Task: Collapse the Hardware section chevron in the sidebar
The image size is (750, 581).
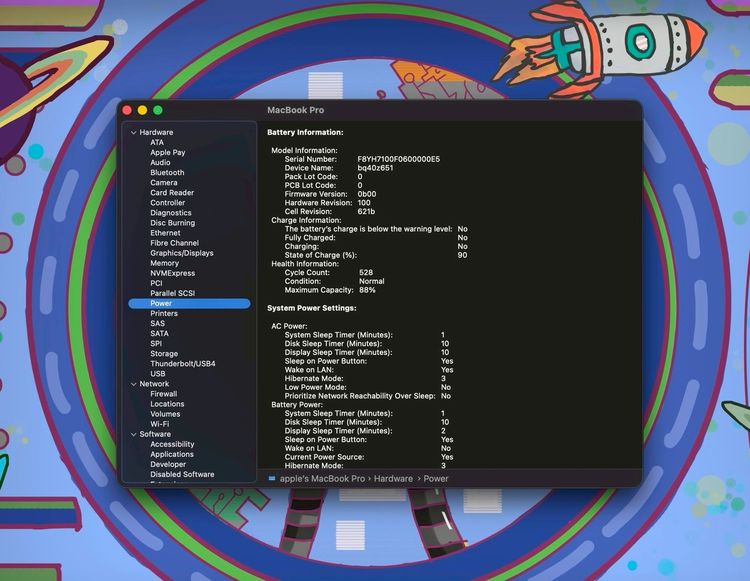Action: click(x=133, y=132)
